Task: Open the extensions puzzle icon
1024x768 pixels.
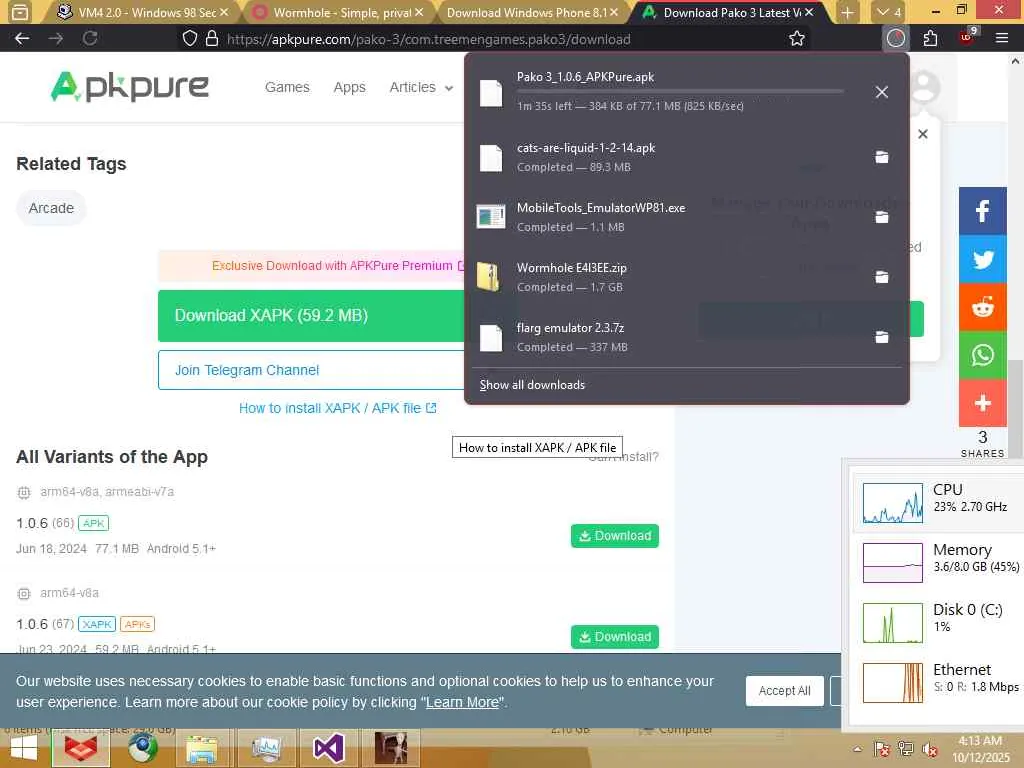Action: click(931, 39)
